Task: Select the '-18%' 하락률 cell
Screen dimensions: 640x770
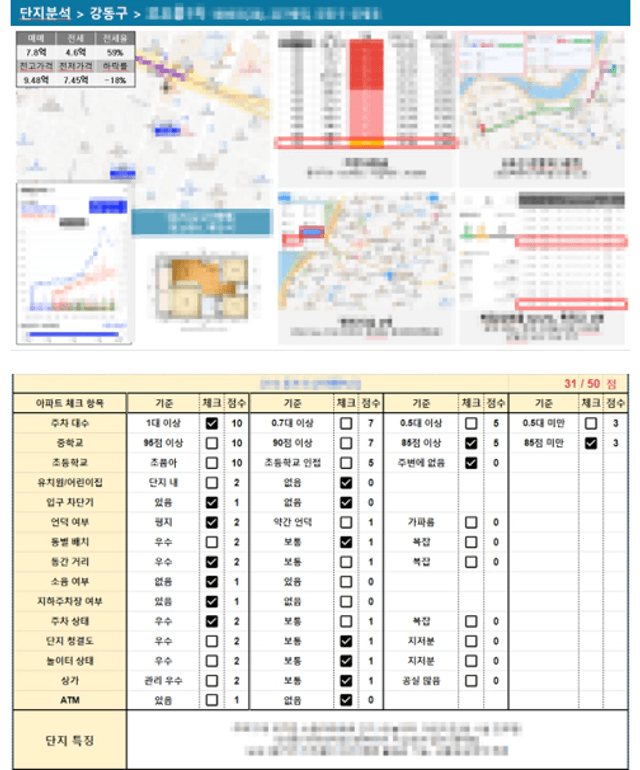Action: [x=115, y=80]
